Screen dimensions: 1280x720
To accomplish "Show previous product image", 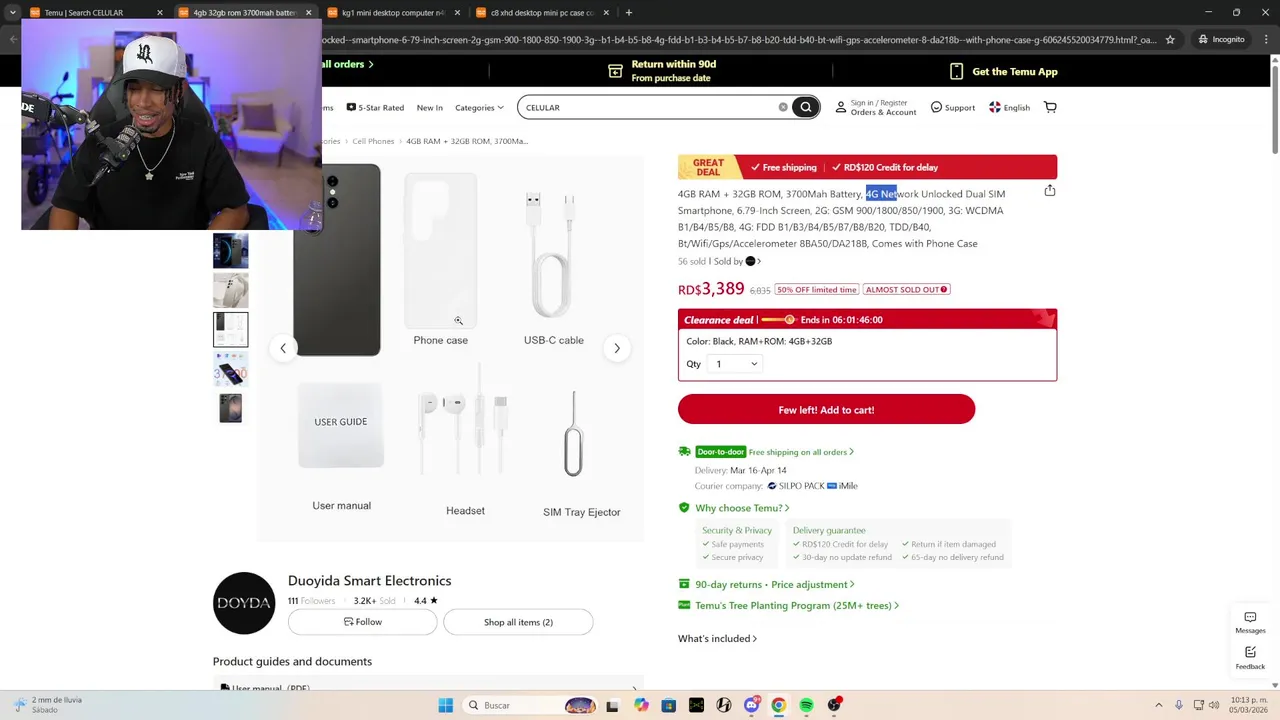I will (x=283, y=348).
